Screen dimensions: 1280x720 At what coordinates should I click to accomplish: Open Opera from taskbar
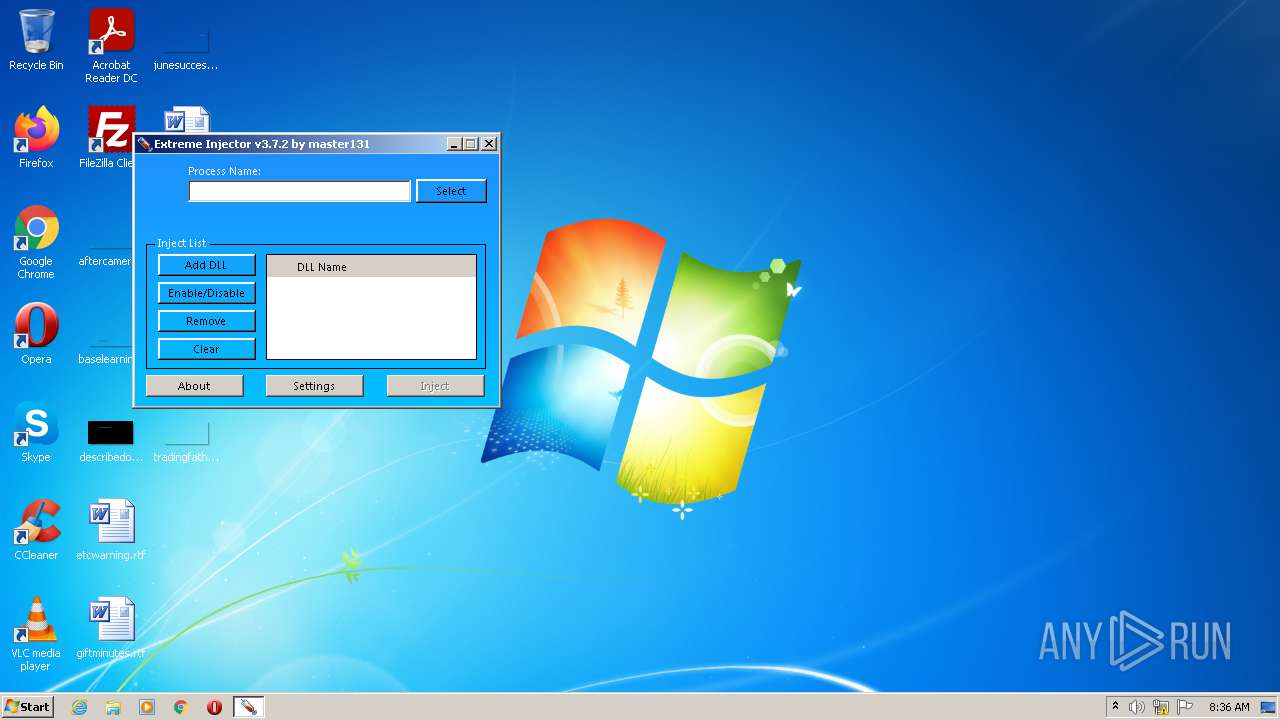214,707
